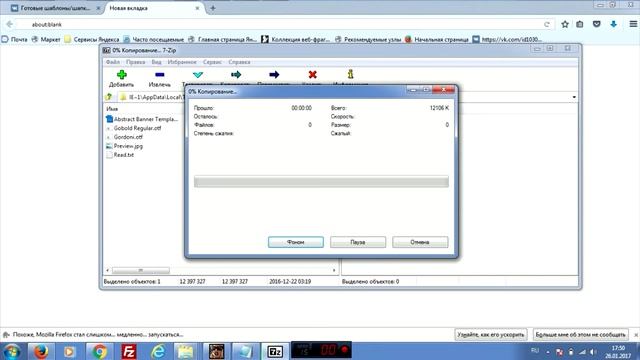Open the 7-Zip path dropdown arrow
The width and height of the screenshot is (640, 360).
pos(574,97)
